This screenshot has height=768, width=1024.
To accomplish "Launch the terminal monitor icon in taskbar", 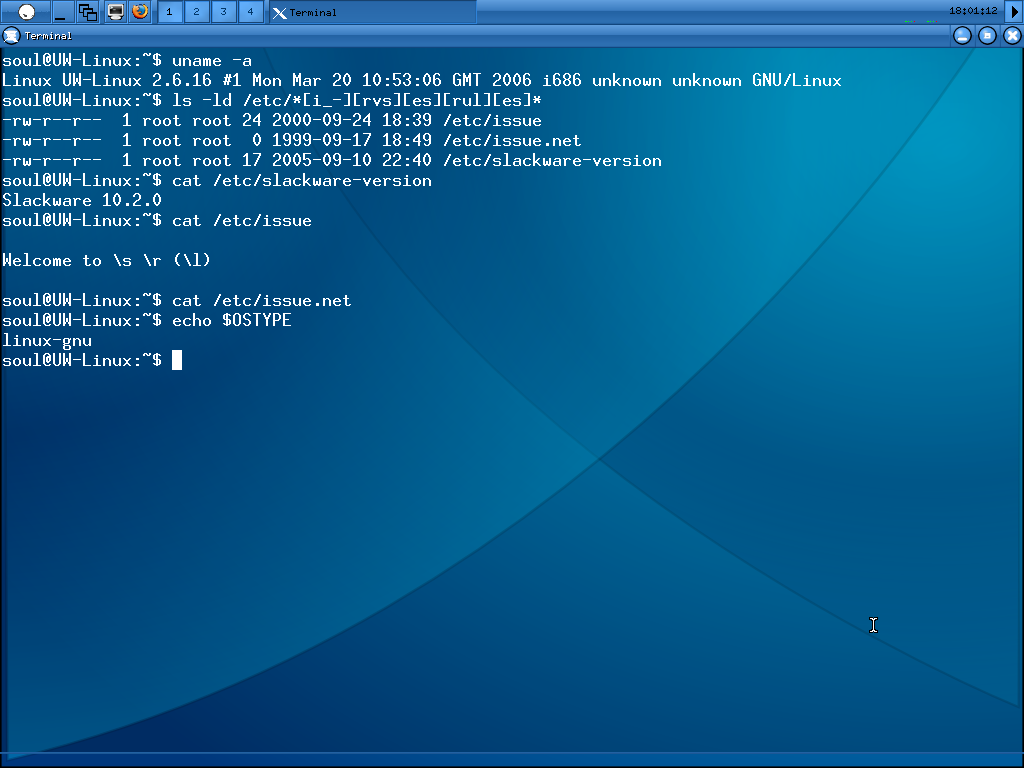I will 116,12.
